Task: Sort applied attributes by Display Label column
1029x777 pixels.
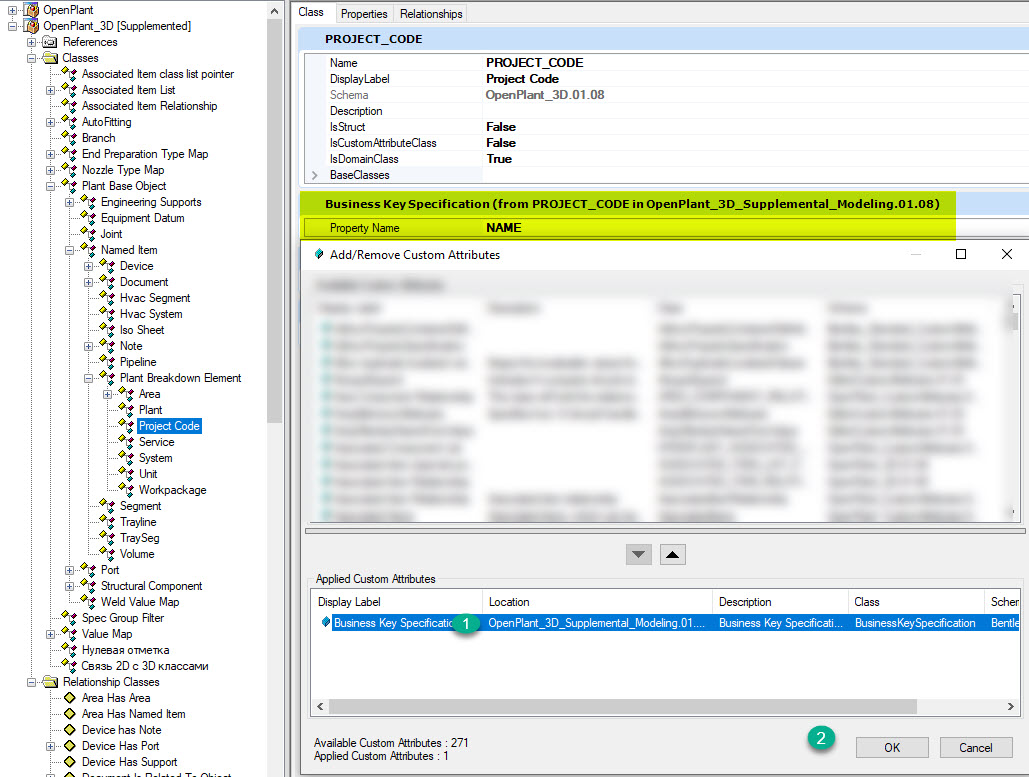Action: pos(397,602)
